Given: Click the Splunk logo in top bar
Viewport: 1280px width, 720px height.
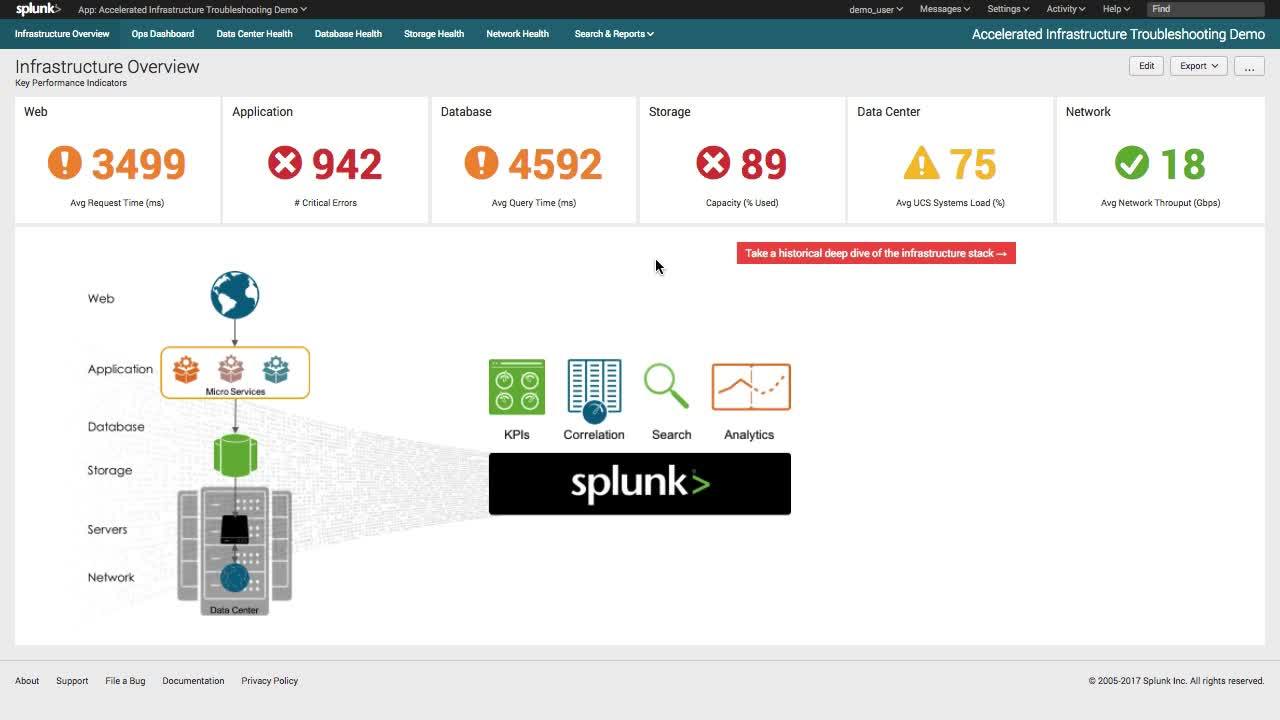Looking at the screenshot, I should point(38,9).
